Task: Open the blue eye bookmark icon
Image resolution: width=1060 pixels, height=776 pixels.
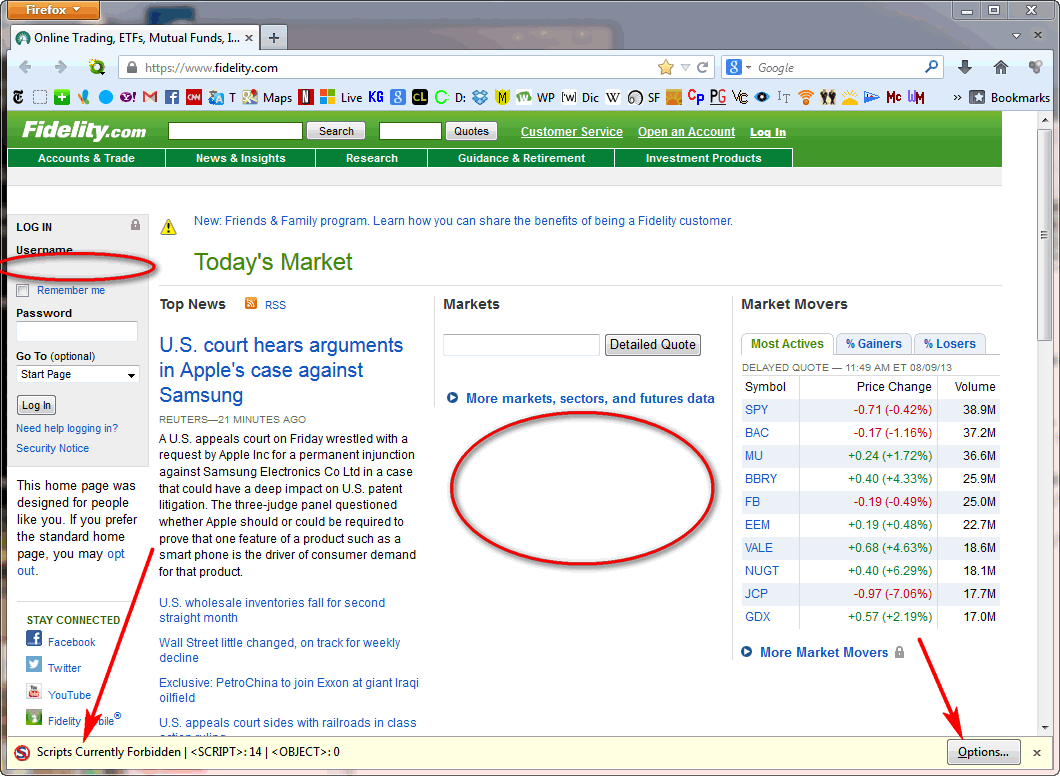Action: click(762, 97)
